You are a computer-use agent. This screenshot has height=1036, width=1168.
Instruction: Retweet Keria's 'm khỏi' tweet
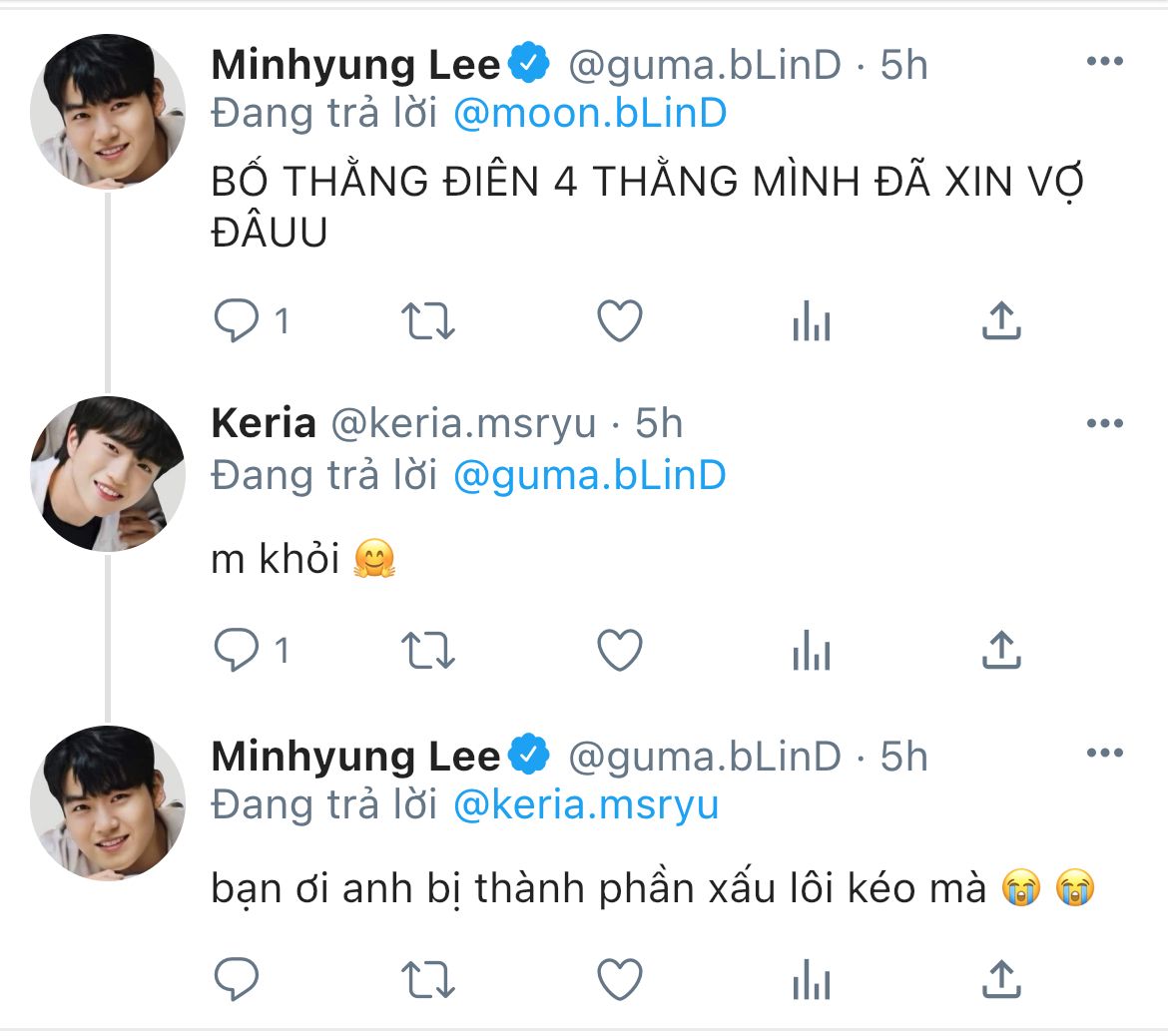tap(427, 652)
